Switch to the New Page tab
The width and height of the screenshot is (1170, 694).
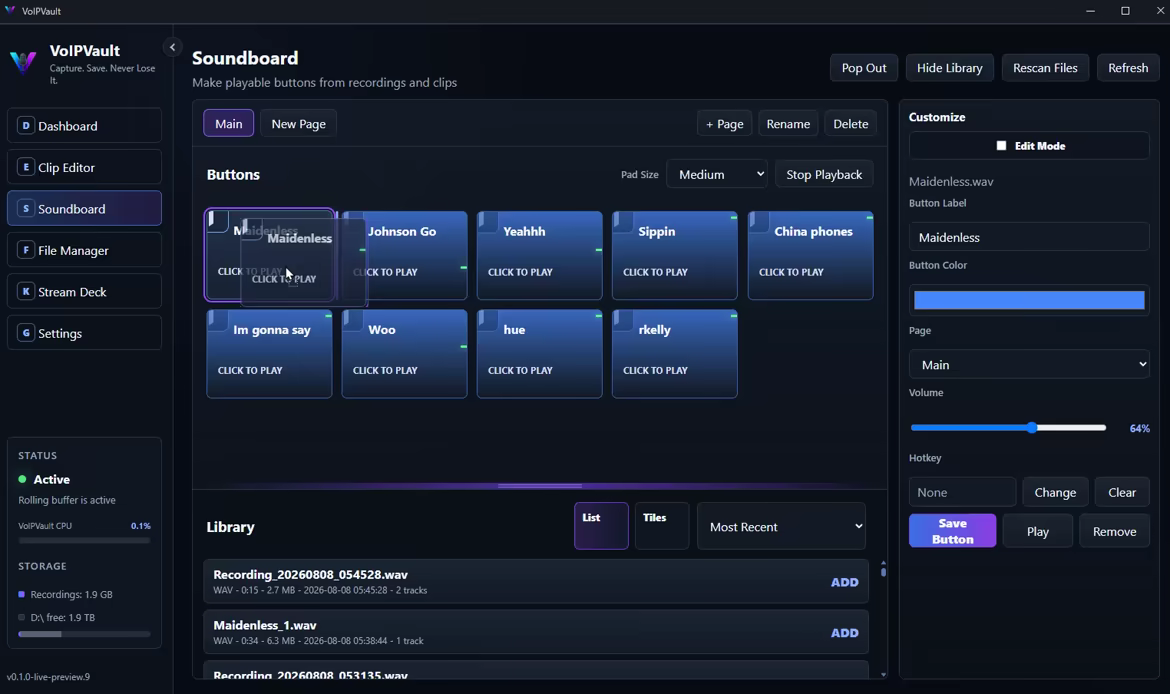tap(298, 124)
